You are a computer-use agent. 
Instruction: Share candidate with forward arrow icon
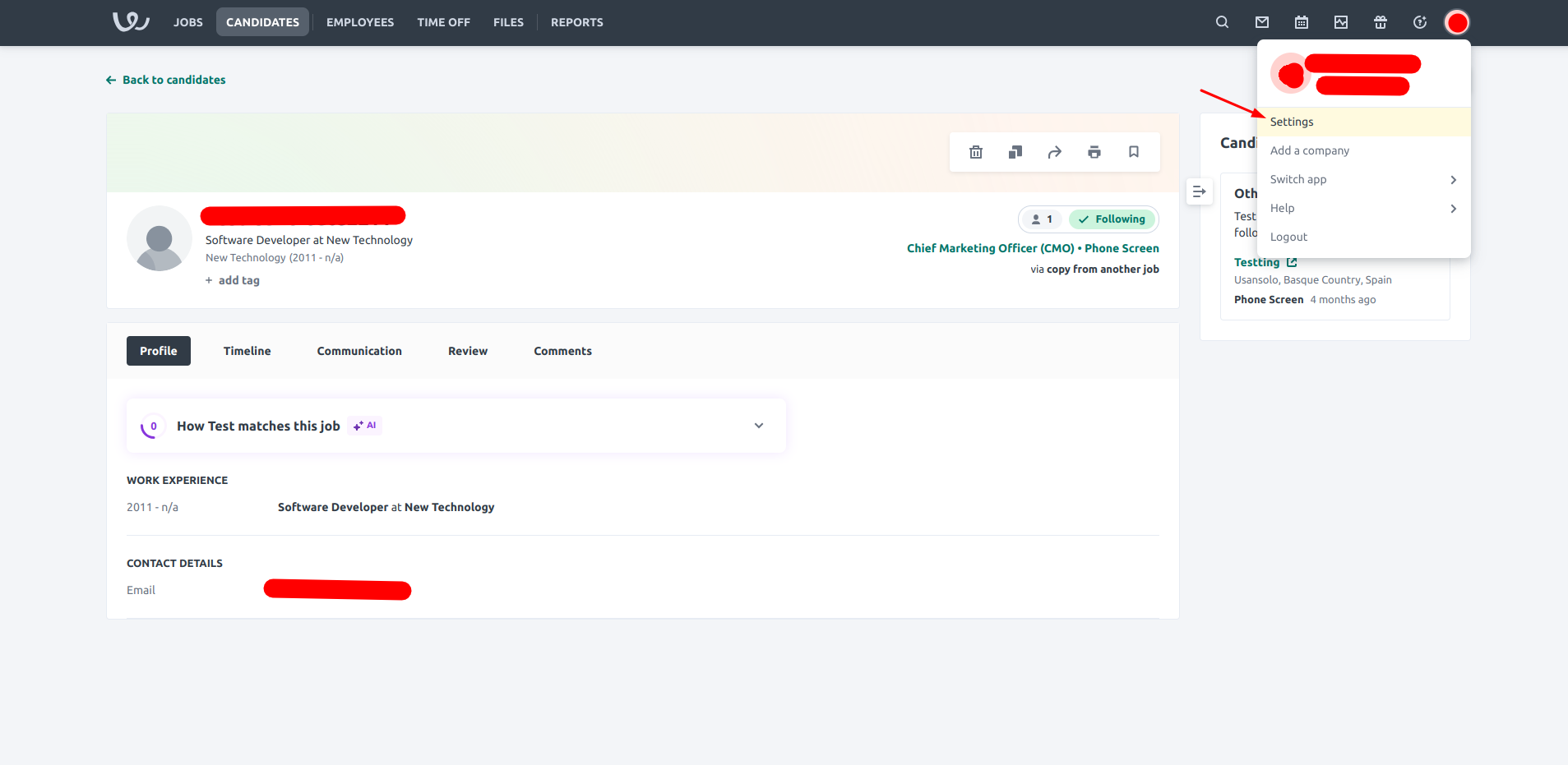pos(1055,152)
